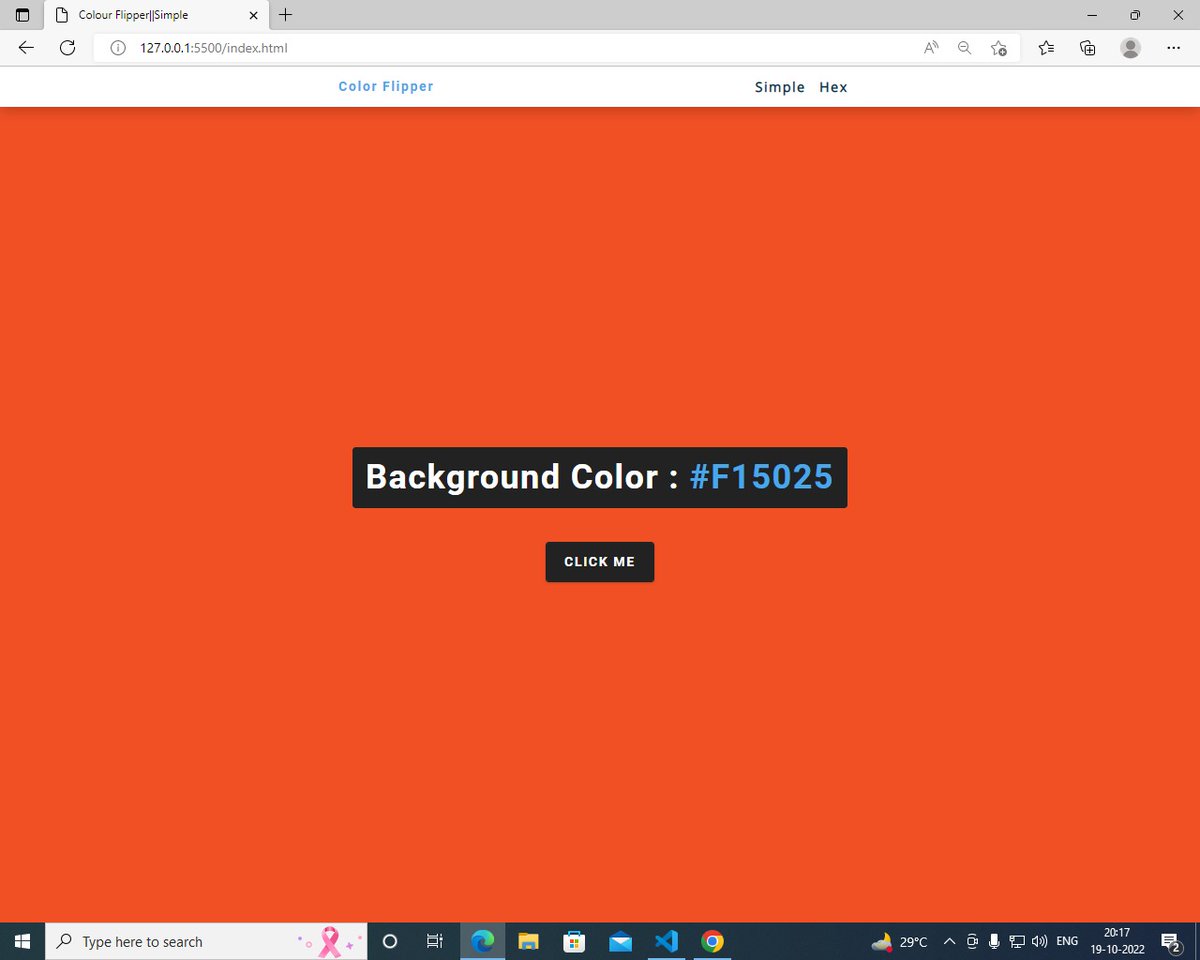Open browser profile avatar
Image resolution: width=1200 pixels, height=960 pixels.
[1131, 47]
